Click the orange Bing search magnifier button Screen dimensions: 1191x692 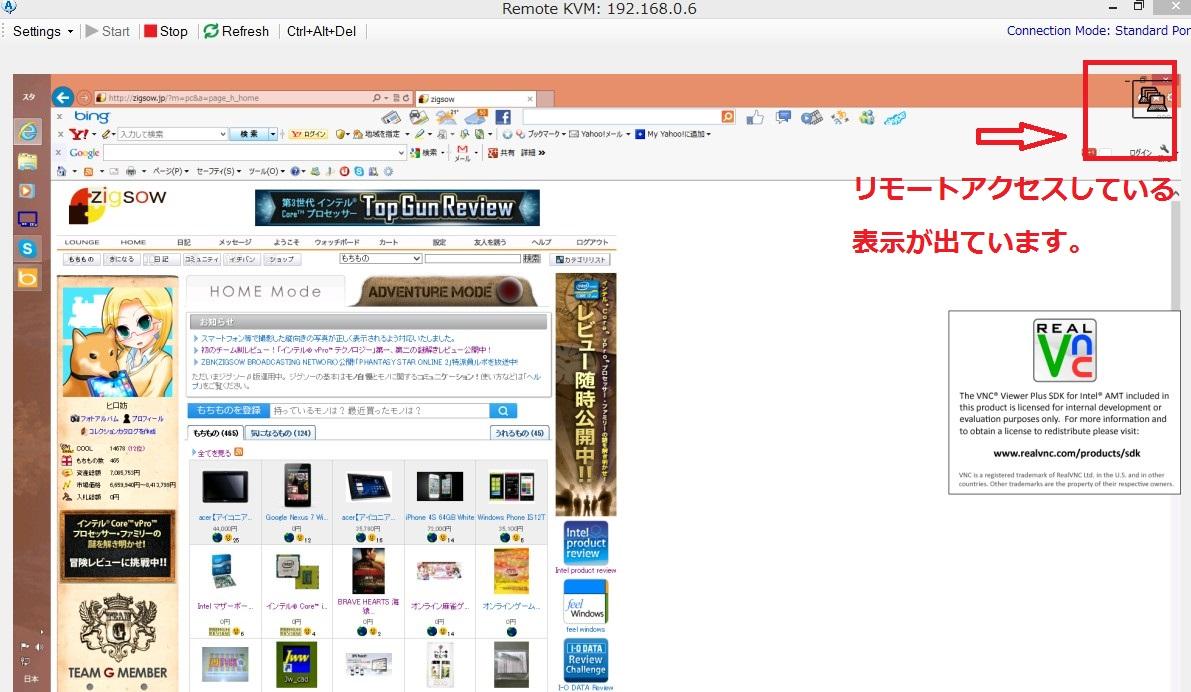728,117
